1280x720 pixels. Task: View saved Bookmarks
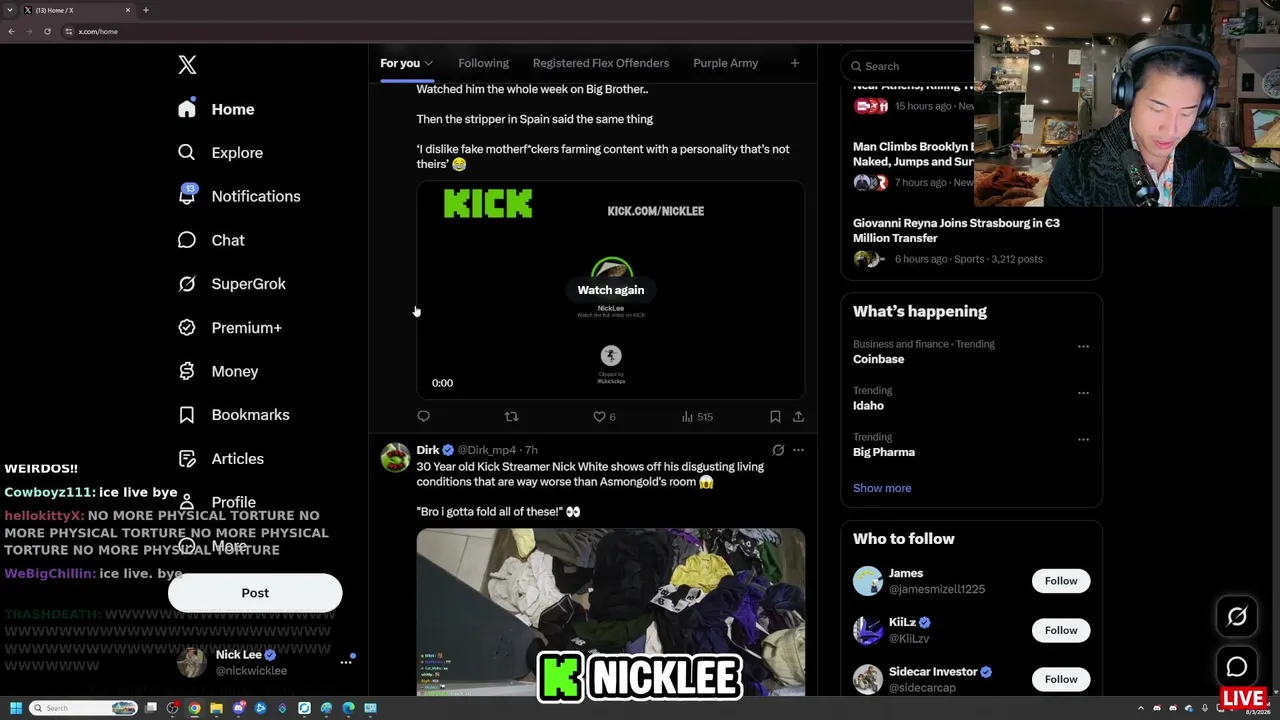click(x=234, y=415)
